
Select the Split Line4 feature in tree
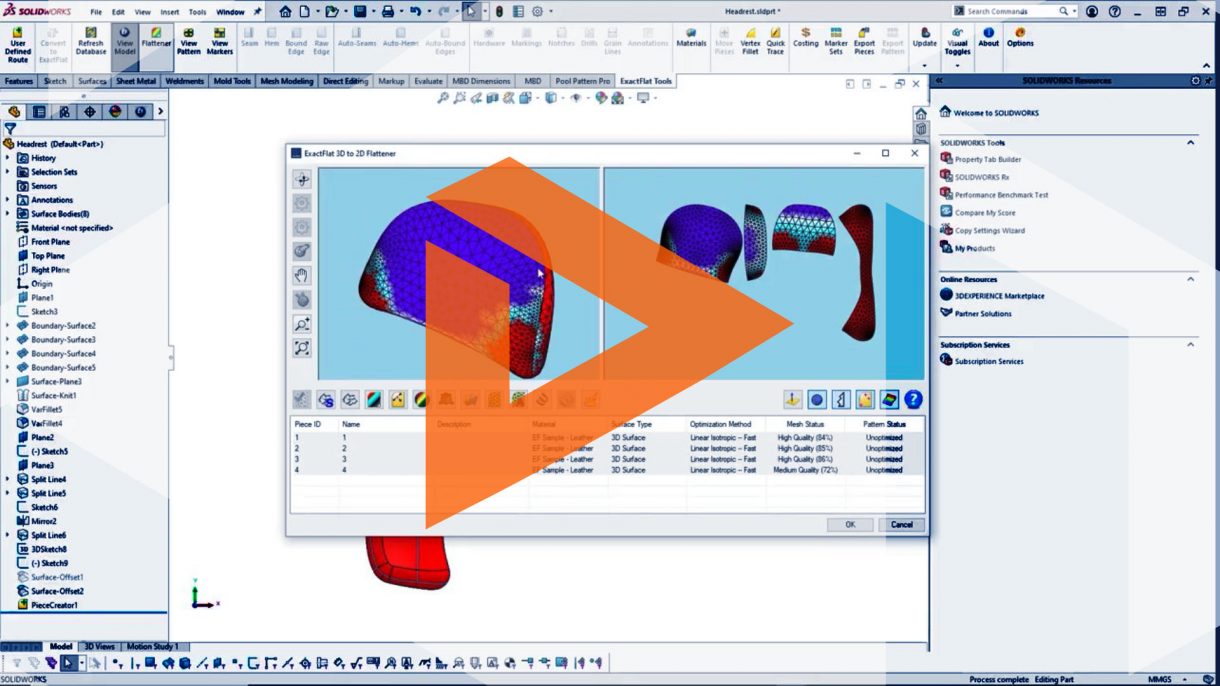[x=48, y=479]
